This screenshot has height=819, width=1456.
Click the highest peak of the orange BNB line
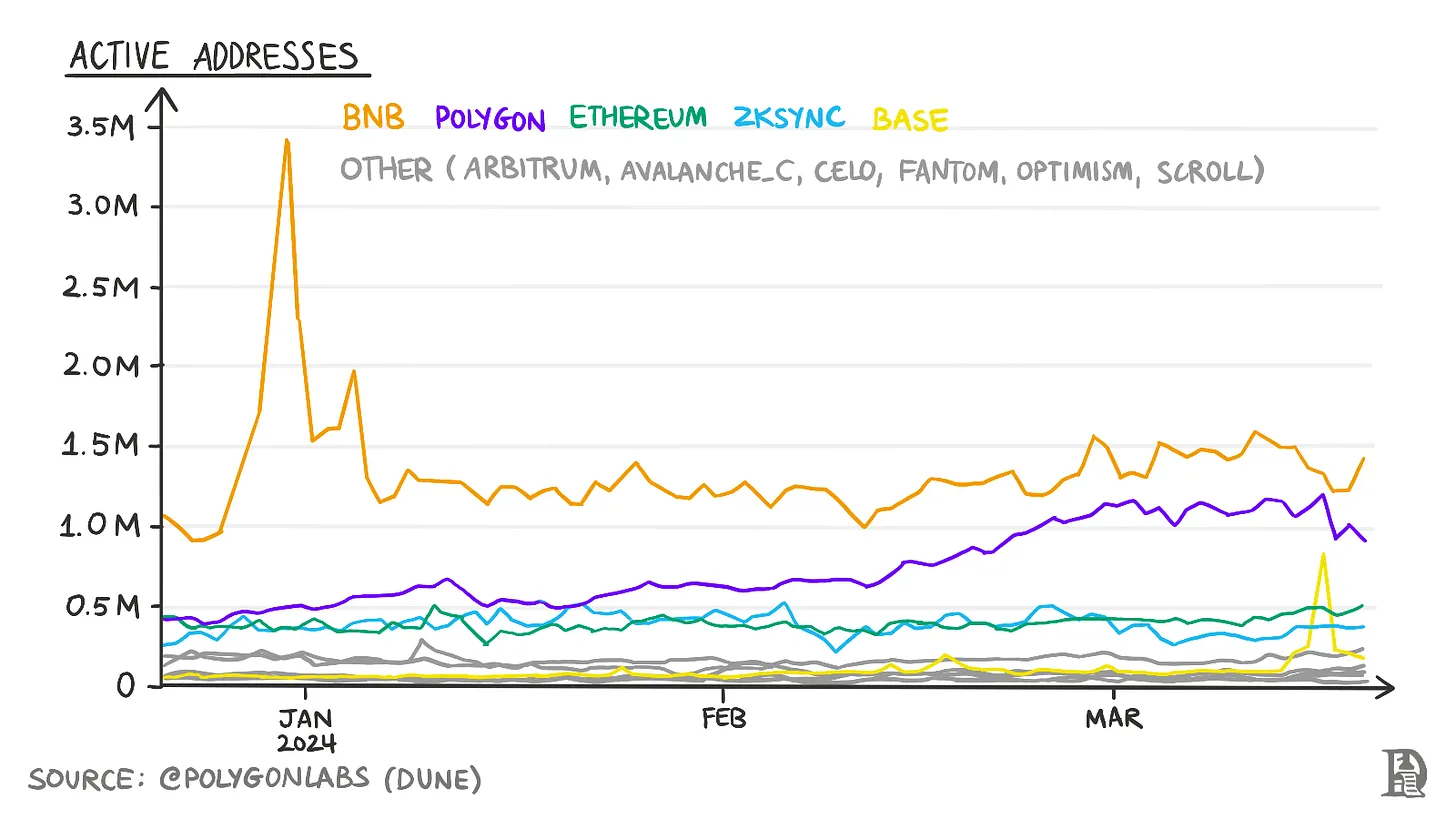pos(287,141)
